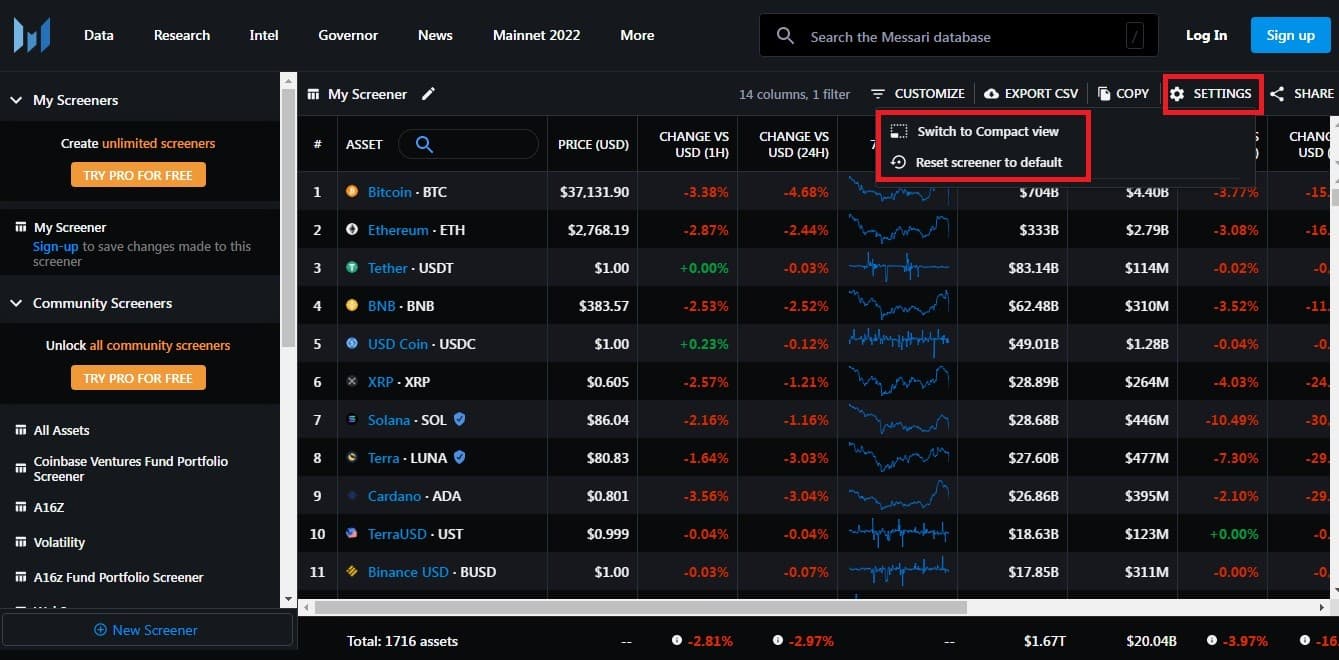Screen dimensions: 1339x660
Task: Click the New Screener button
Action: [146, 630]
